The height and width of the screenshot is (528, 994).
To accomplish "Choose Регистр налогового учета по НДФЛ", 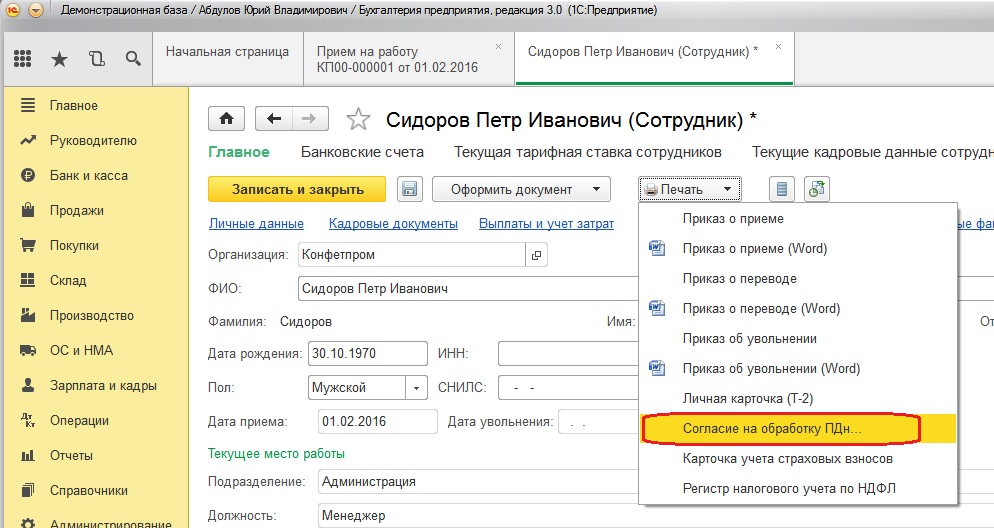I will [x=797, y=488].
